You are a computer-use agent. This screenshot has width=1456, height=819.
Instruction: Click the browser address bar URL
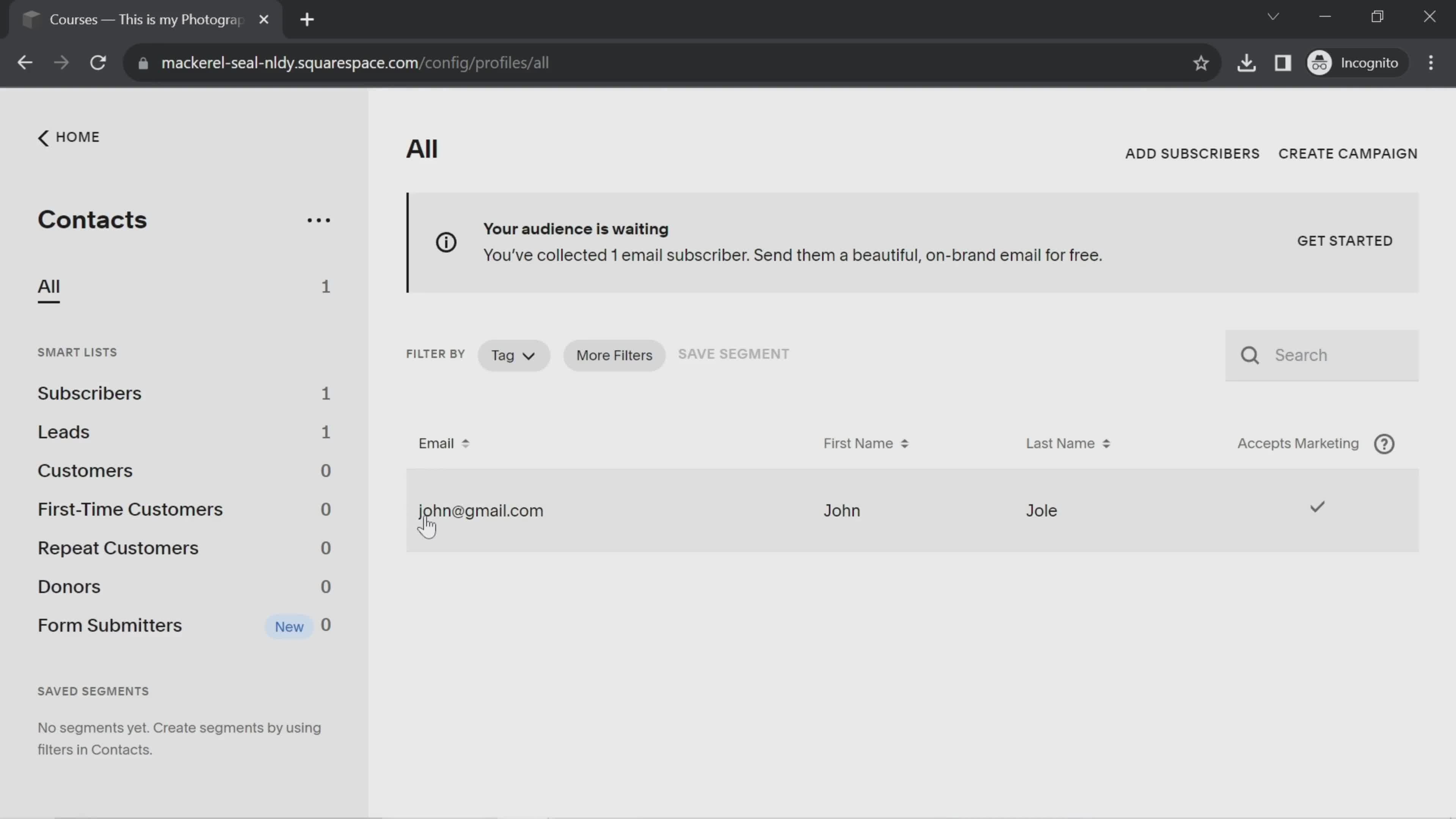[355, 63]
